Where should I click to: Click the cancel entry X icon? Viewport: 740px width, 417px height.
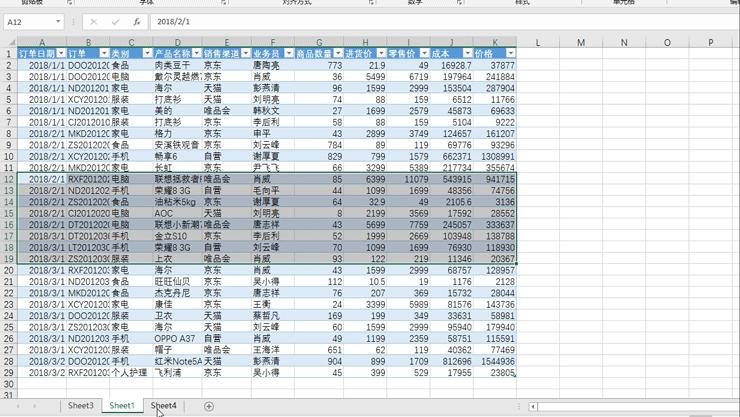94,21
